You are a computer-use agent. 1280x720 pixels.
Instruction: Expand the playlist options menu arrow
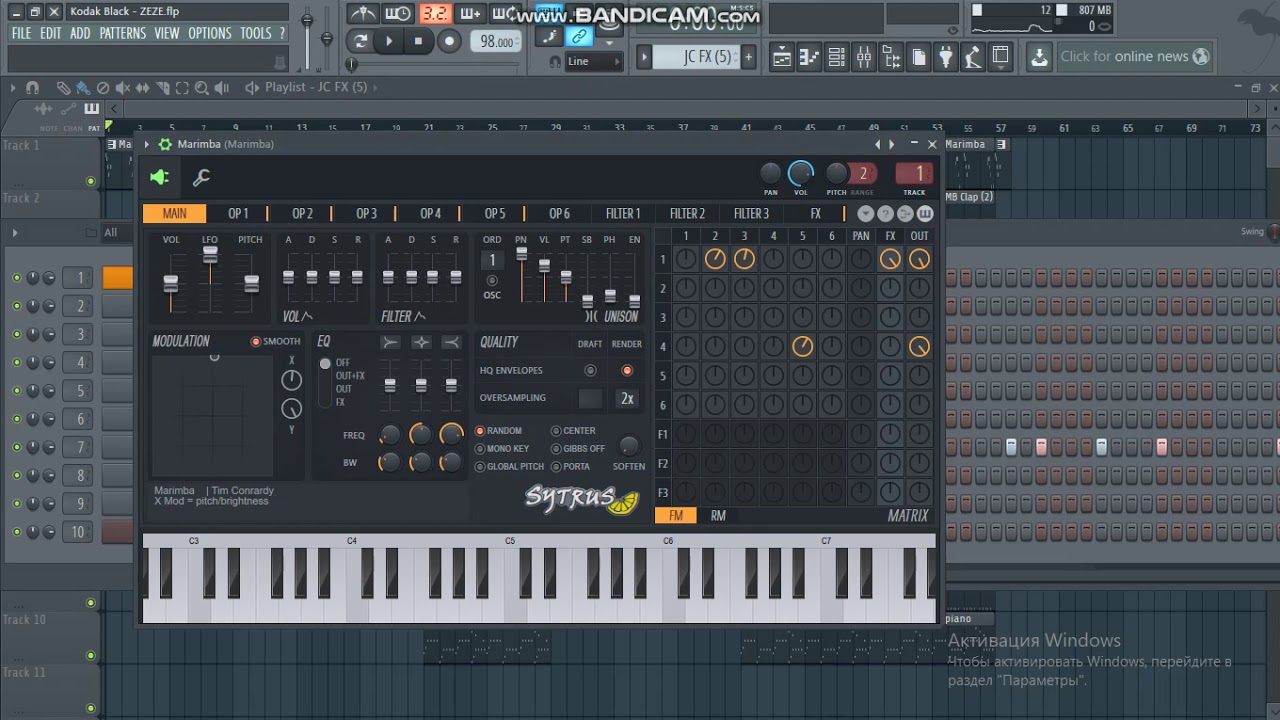15,88
